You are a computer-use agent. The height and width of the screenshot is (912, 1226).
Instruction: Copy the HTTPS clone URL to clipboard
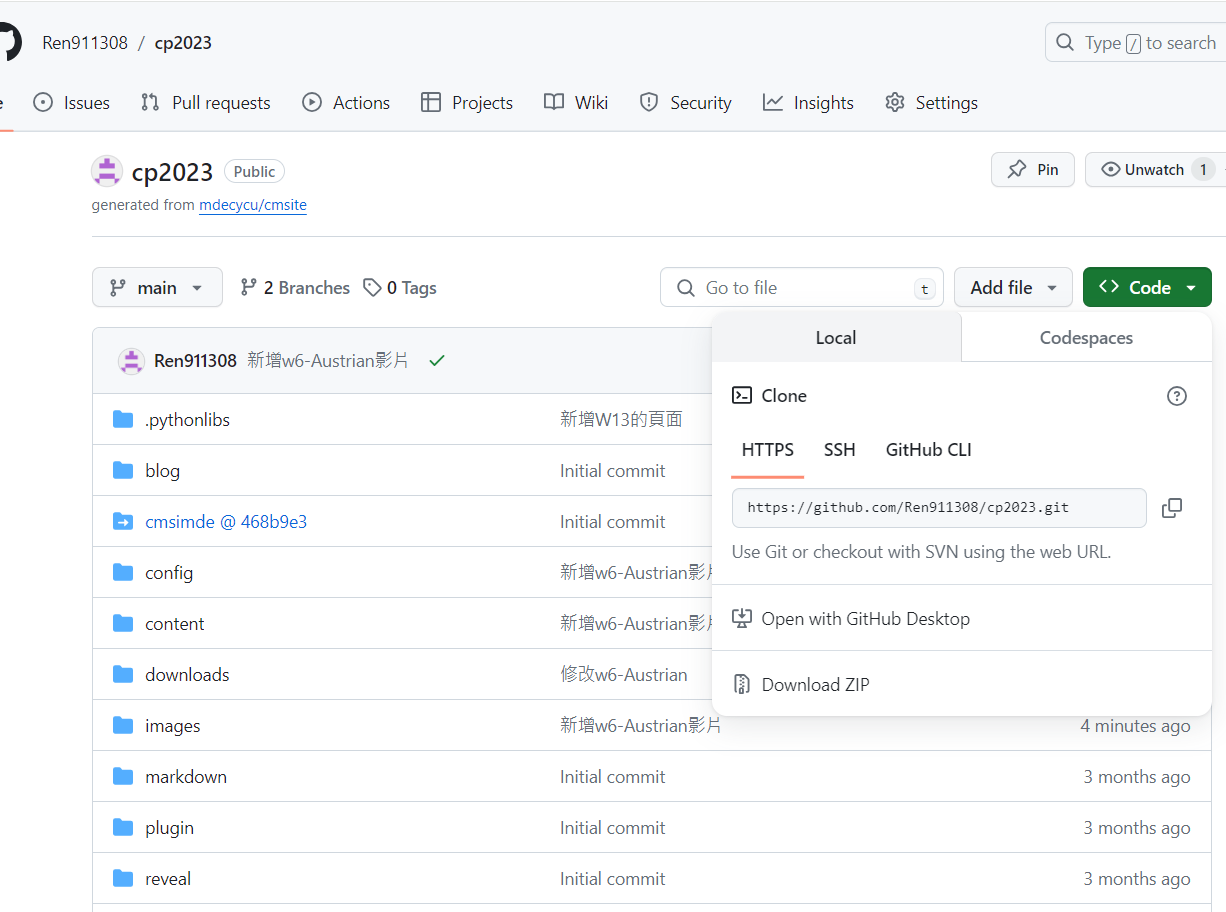[1172, 508]
